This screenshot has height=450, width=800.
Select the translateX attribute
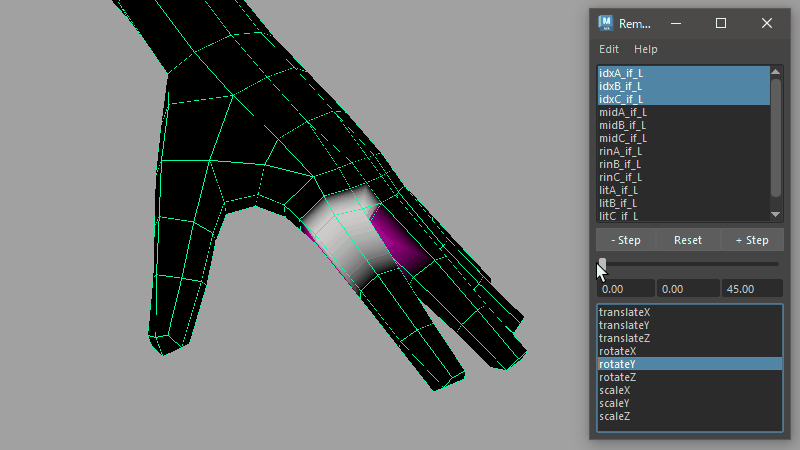click(x=625, y=312)
